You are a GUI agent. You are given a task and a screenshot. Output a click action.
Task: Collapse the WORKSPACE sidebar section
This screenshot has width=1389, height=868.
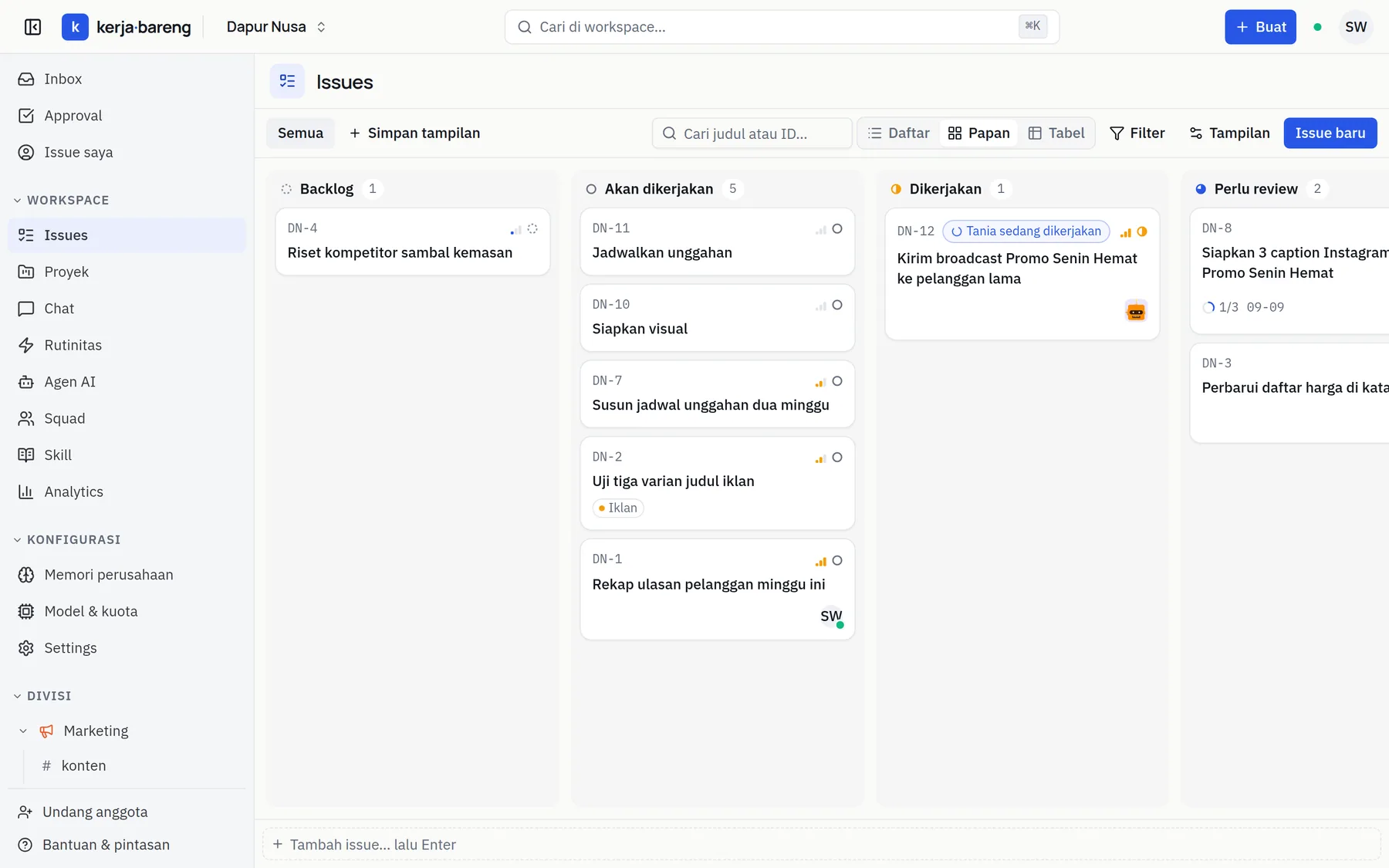click(x=62, y=200)
